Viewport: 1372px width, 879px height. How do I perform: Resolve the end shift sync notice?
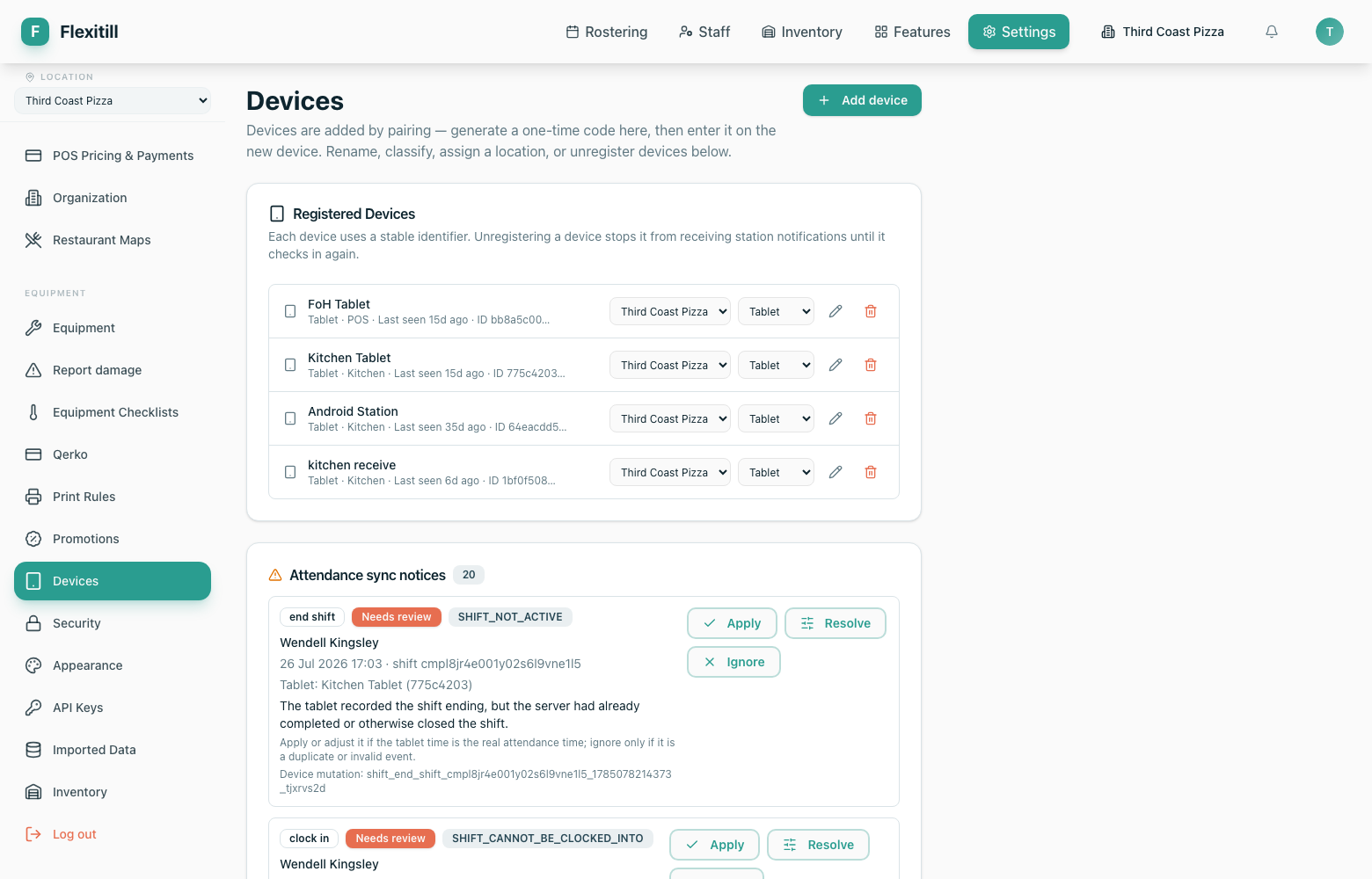pyautogui.click(x=836, y=623)
